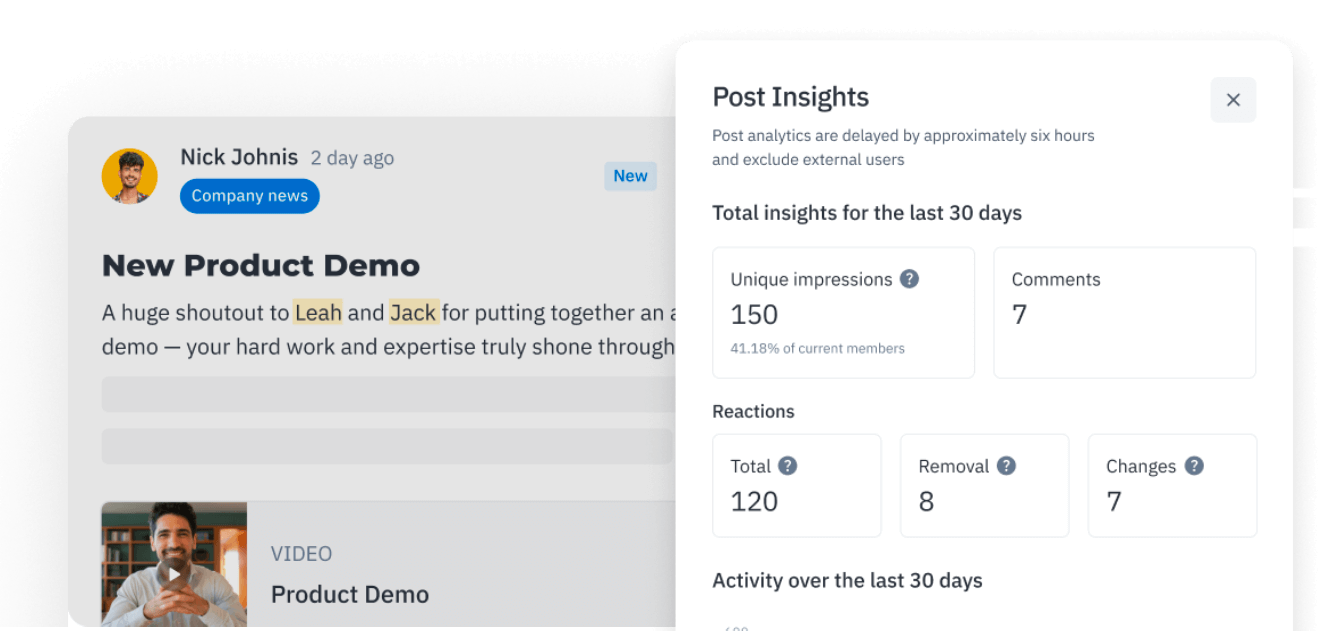Image resolution: width=1325 pixels, height=631 pixels.
Task: Switch to the Post Insights panel
Action: [790, 97]
